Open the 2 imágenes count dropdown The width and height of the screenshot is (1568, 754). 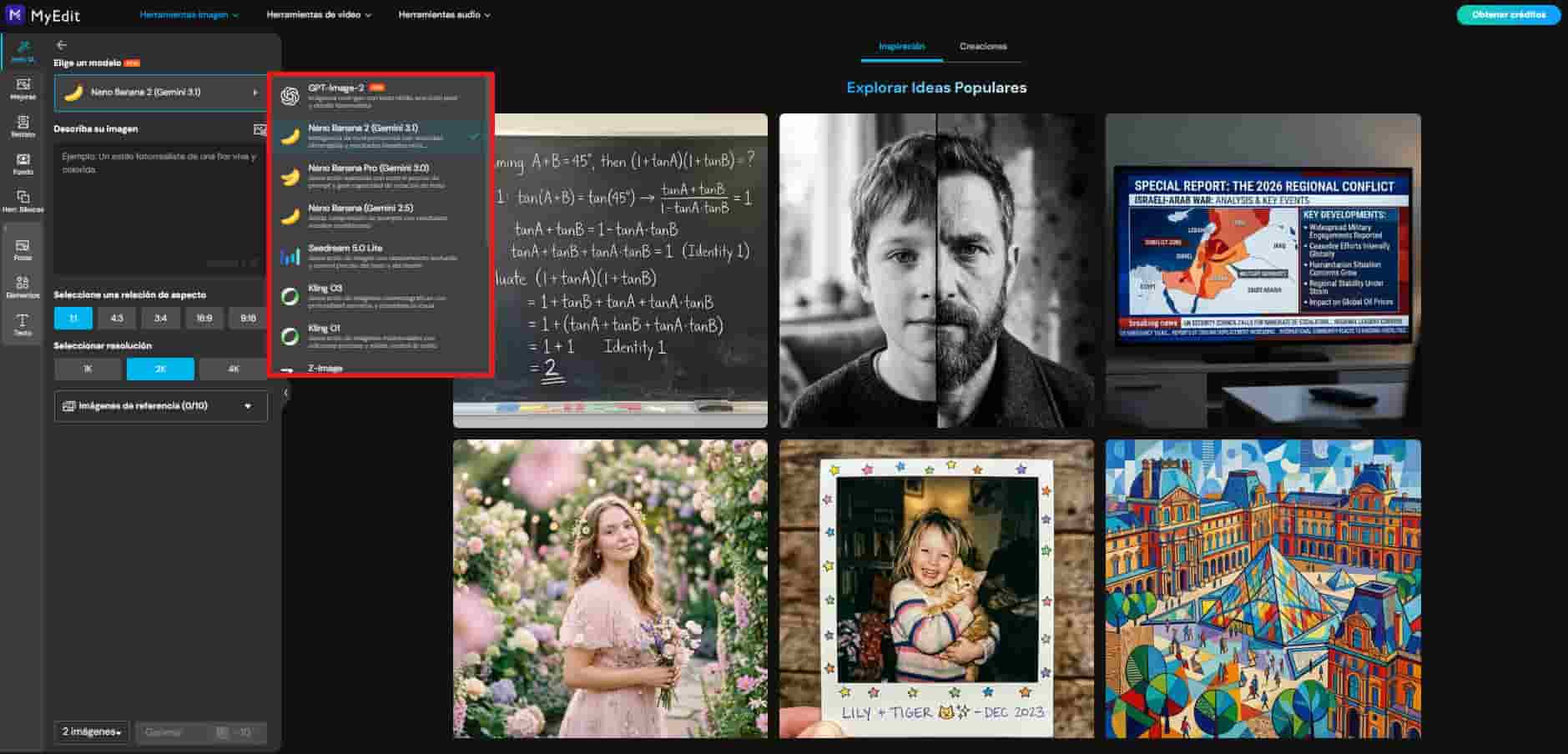coord(92,732)
